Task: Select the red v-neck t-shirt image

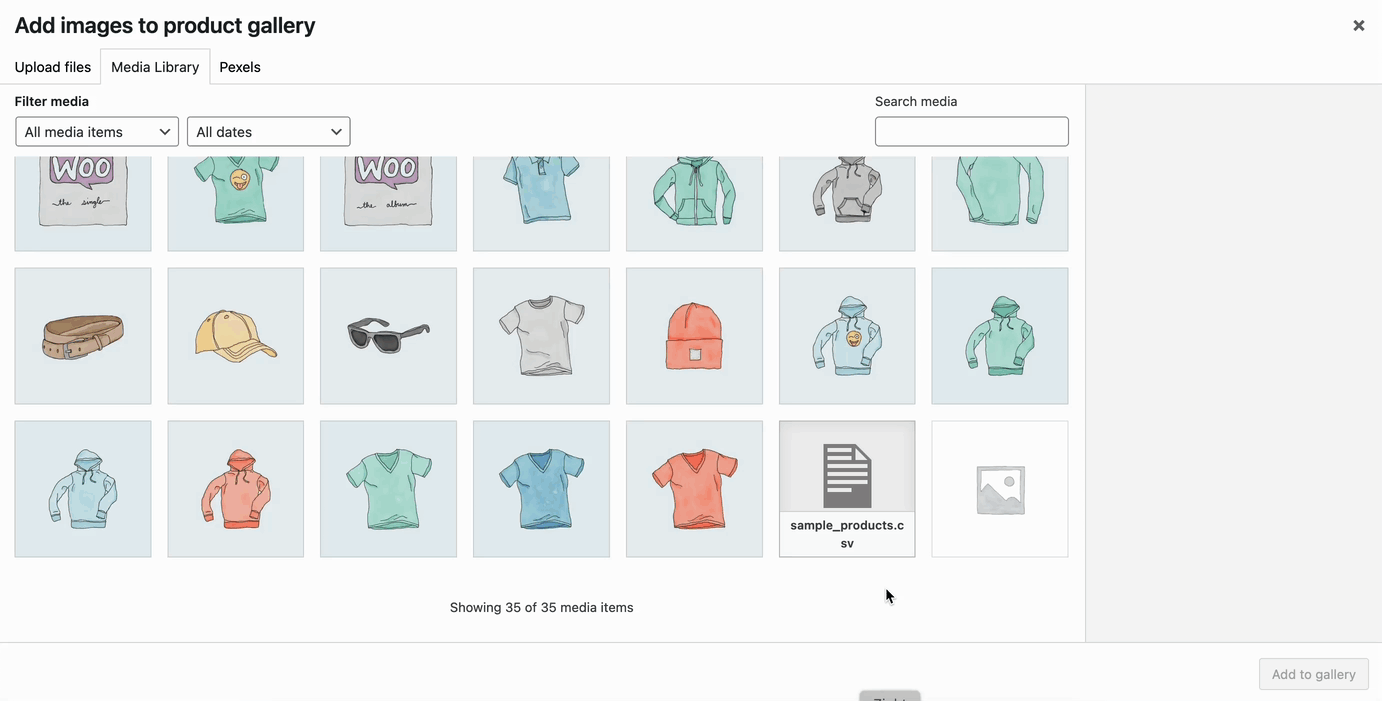Action: click(x=694, y=488)
